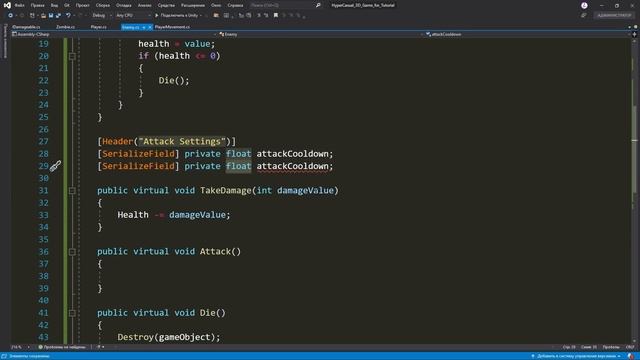Open the Enemy class navigation dropdown
The height and width of the screenshot is (360, 640).
[322, 34]
